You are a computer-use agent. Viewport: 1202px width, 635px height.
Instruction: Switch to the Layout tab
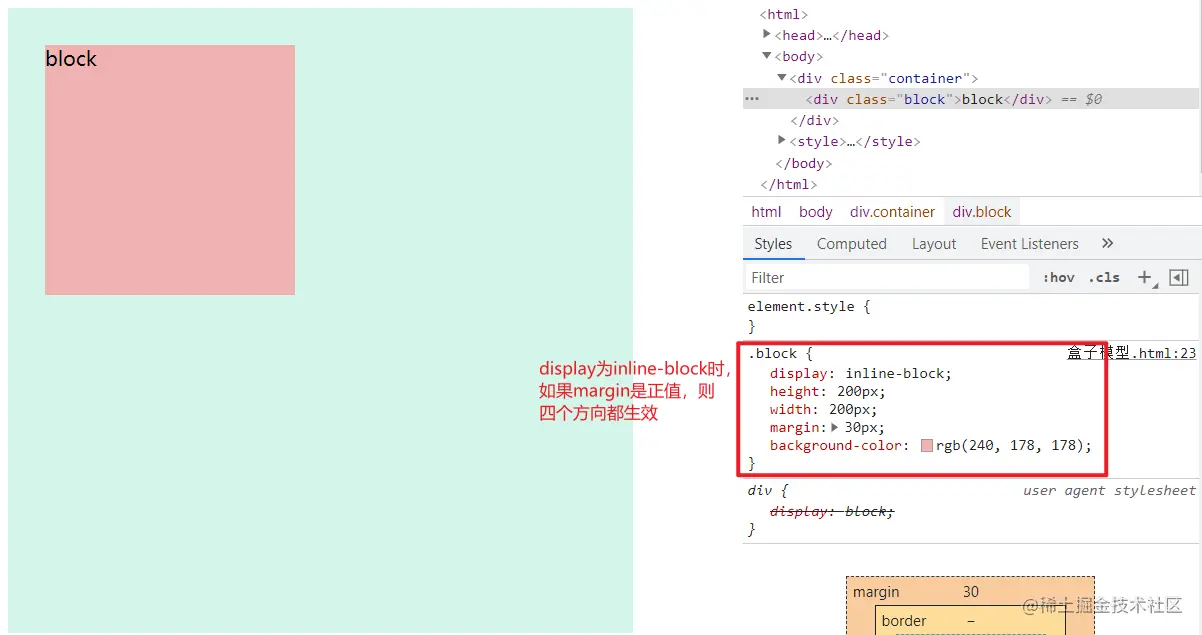934,243
